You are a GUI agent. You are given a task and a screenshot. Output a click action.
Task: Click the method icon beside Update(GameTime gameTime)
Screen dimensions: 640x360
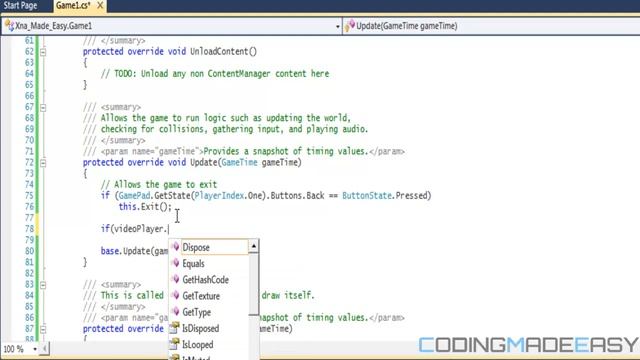point(350,26)
